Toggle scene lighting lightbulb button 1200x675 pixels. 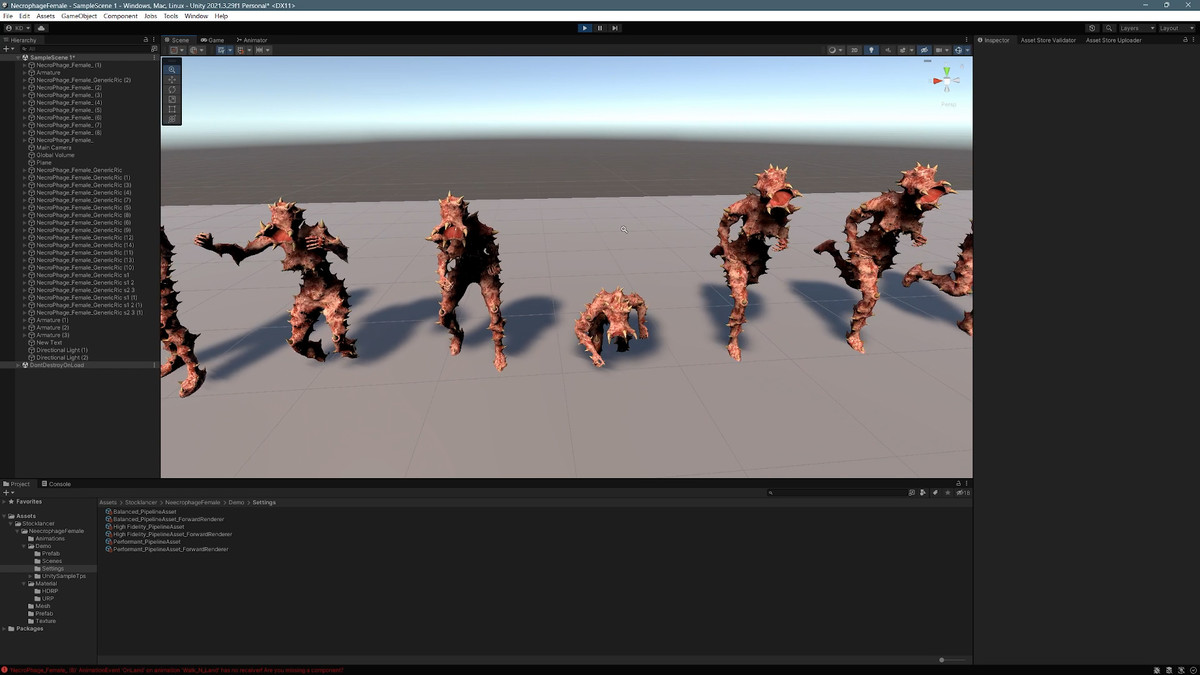tap(871, 50)
